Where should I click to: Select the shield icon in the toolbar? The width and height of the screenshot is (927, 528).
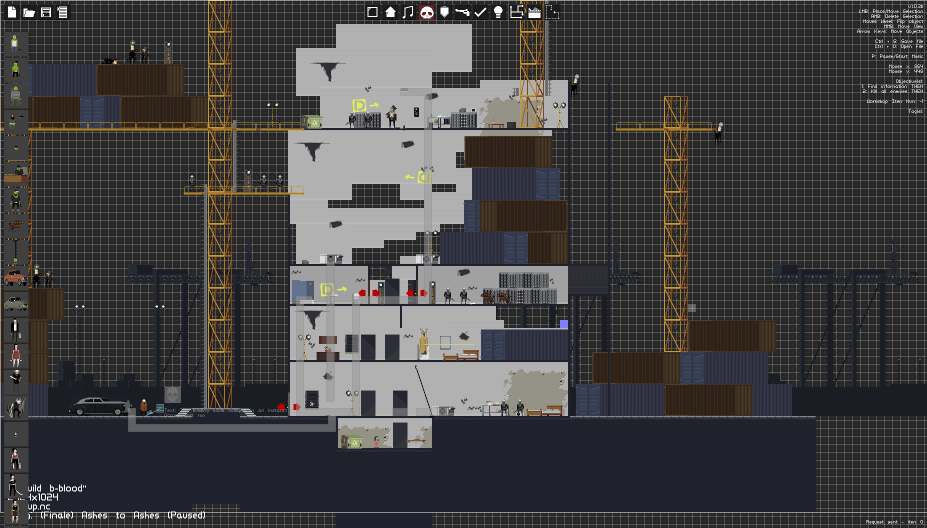click(x=444, y=12)
